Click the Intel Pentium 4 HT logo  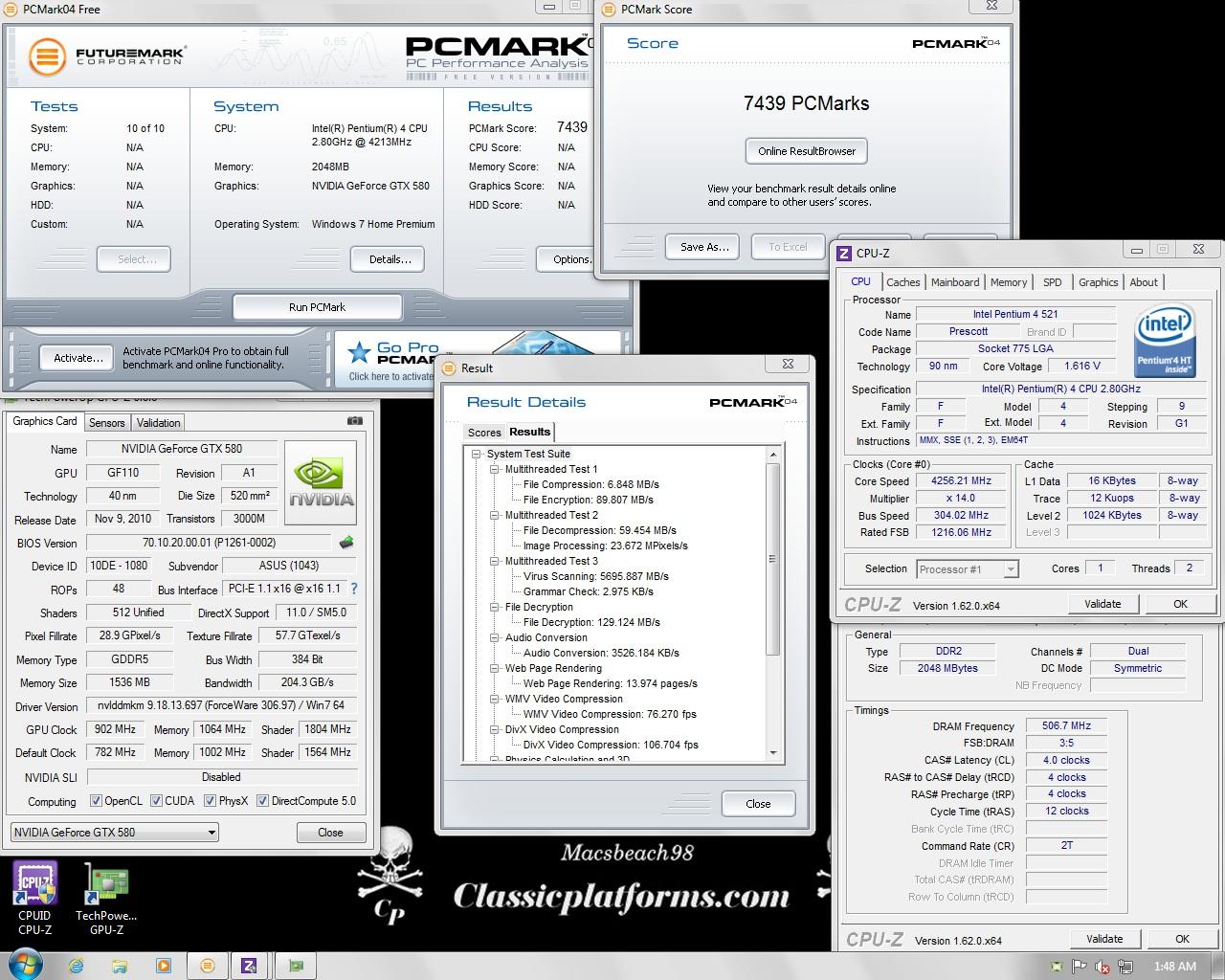[1165, 340]
